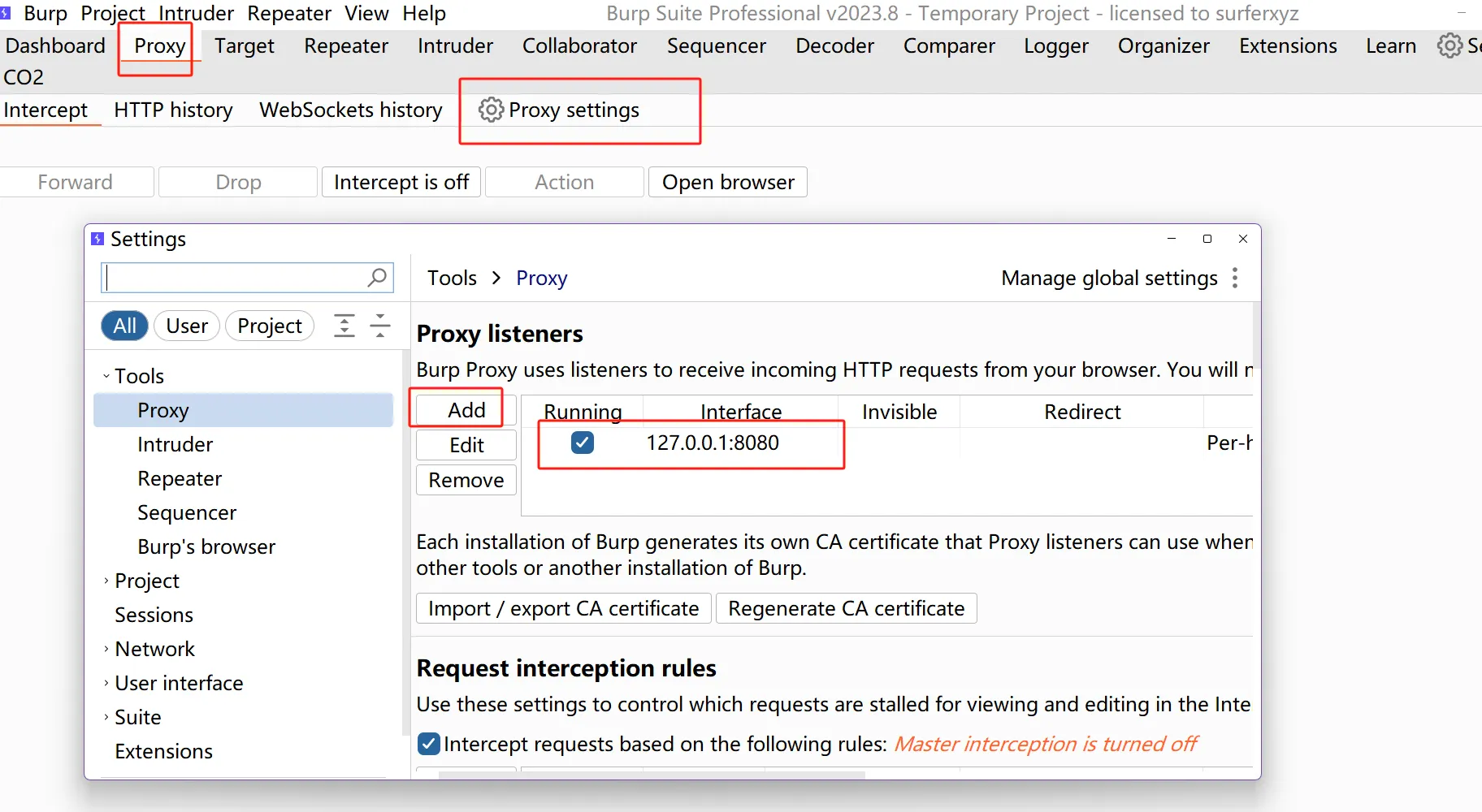Screen dimensions: 1482x812
Task: Toggle the Intercept is off button
Action: click(401, 182)
